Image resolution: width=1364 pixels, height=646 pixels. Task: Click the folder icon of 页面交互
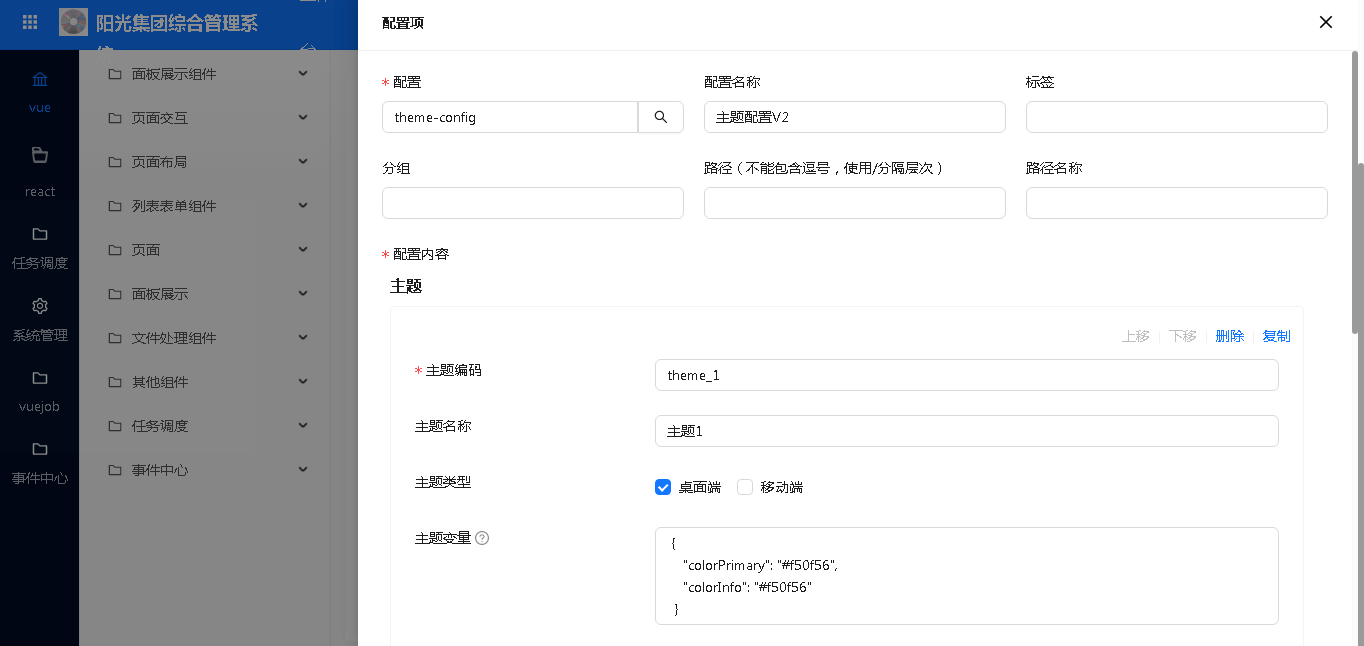click(114, 118)
